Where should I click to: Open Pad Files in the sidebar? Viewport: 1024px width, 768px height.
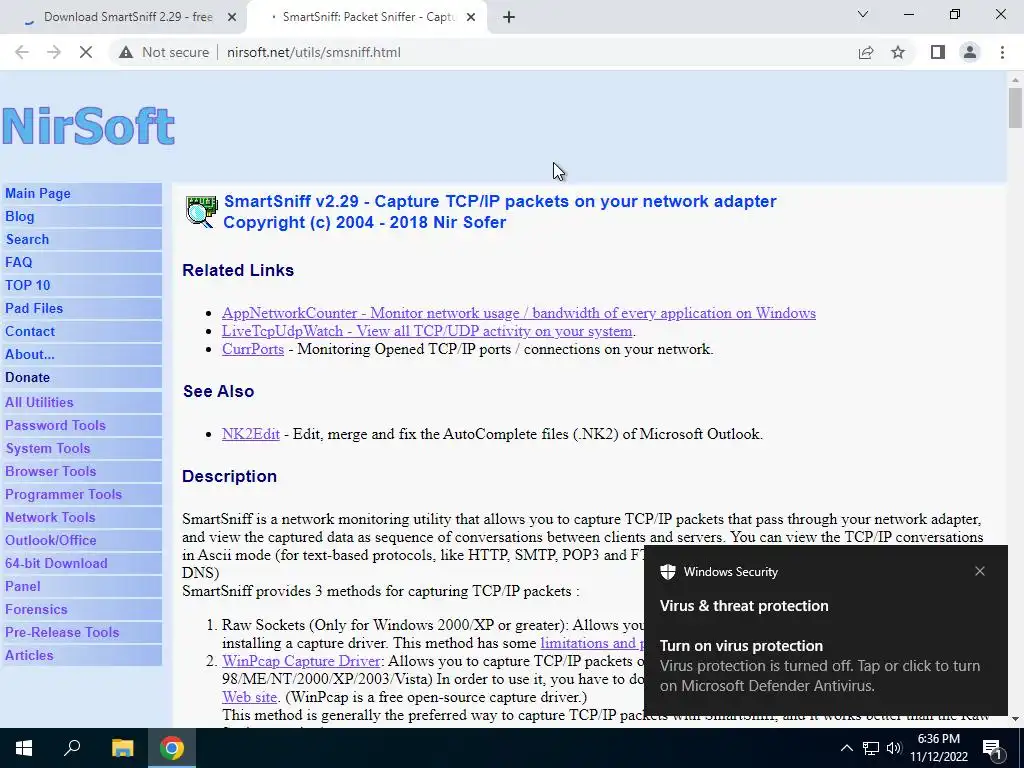(82, 308)
